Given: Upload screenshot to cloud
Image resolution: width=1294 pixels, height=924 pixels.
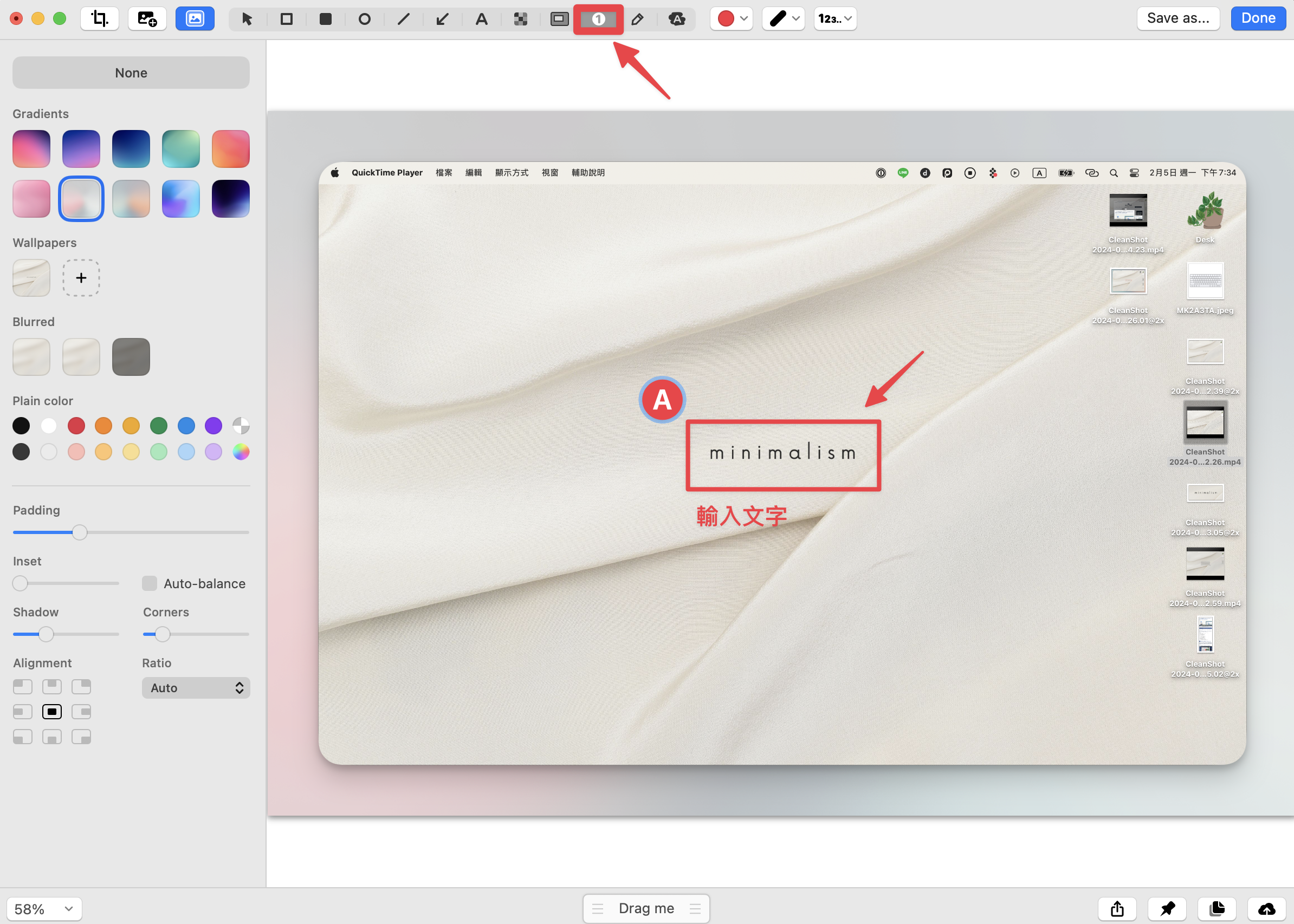Looking at the screenshot, I should 1267,909.
